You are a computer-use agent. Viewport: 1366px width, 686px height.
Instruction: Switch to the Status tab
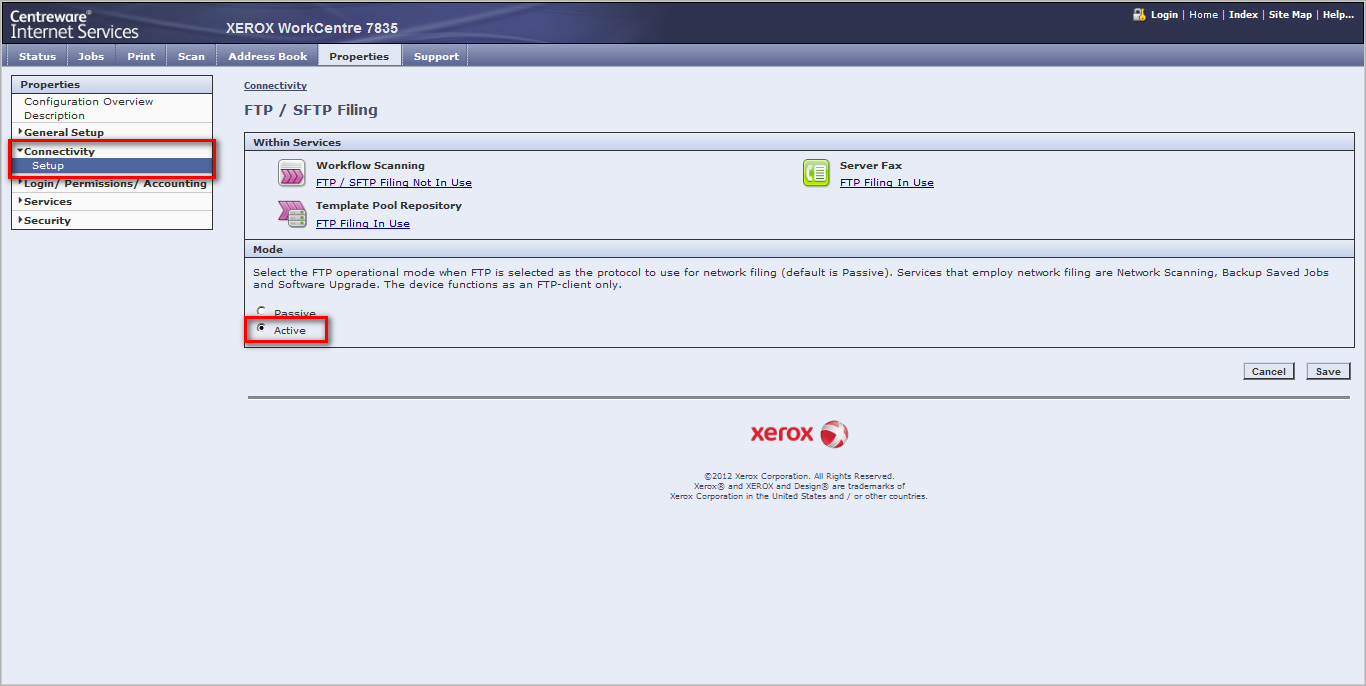(x=37, y=57)
